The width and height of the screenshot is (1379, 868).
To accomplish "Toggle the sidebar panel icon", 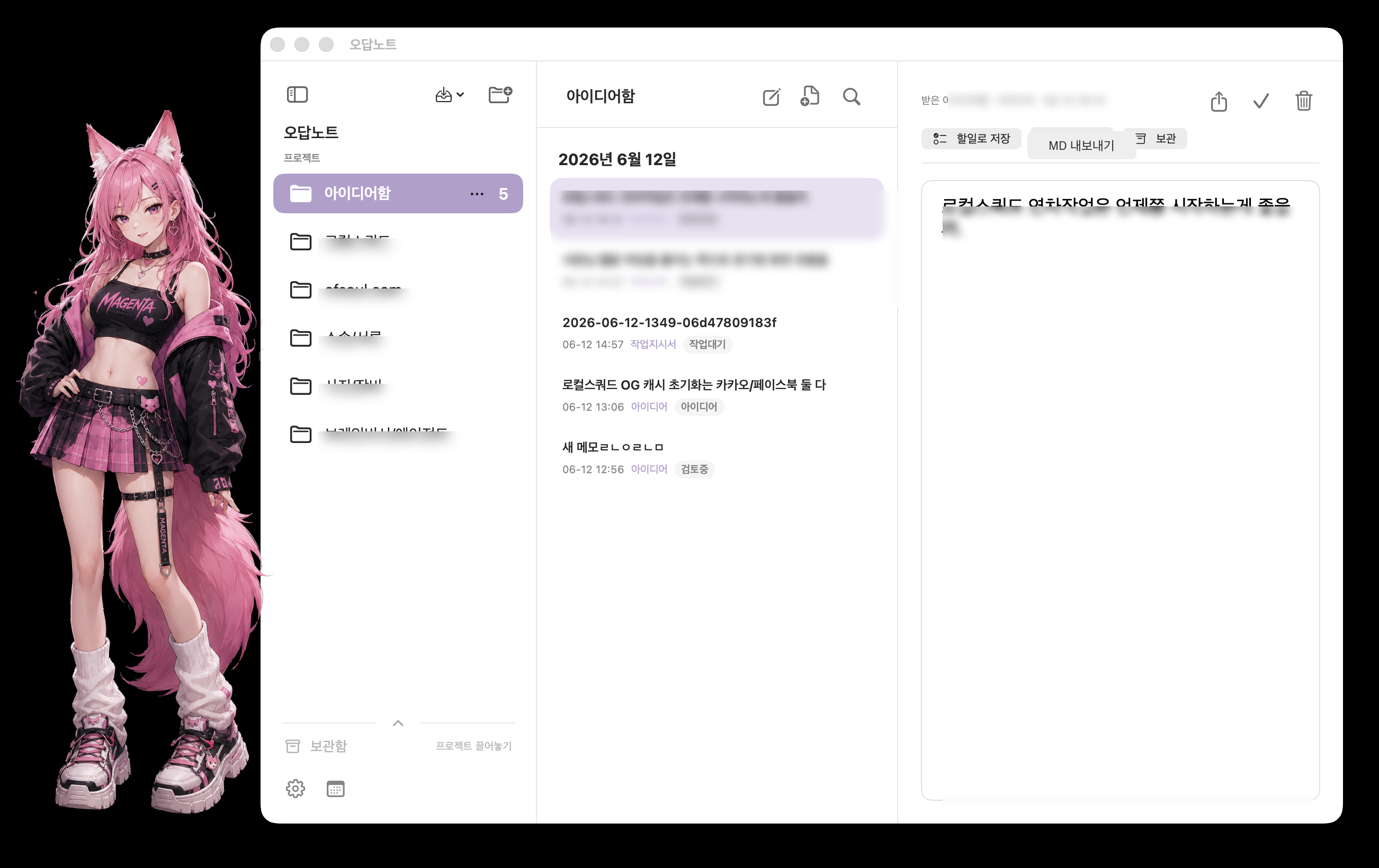I will [297, 94].
